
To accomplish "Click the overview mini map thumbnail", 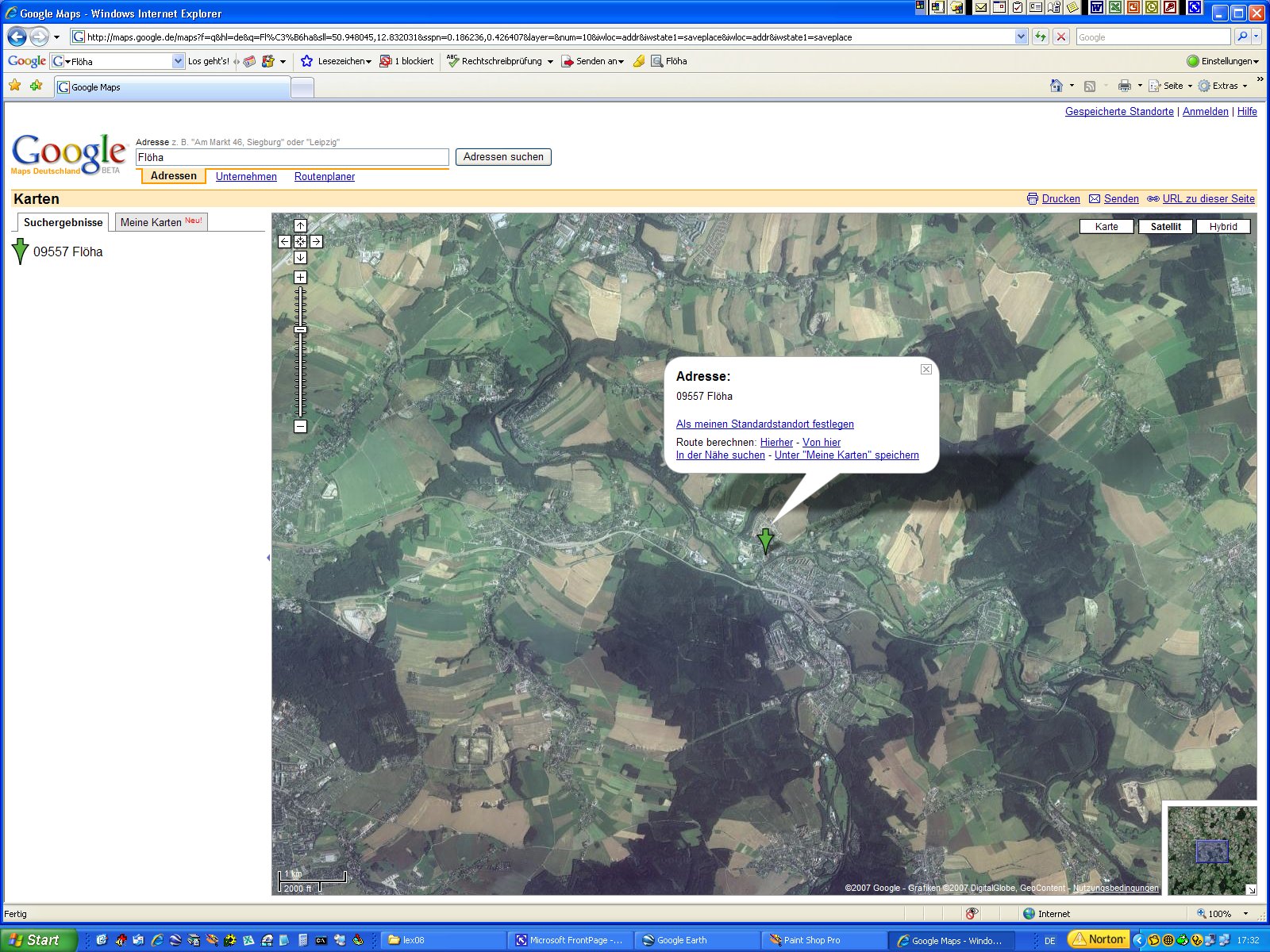I will coord(1211,850).
